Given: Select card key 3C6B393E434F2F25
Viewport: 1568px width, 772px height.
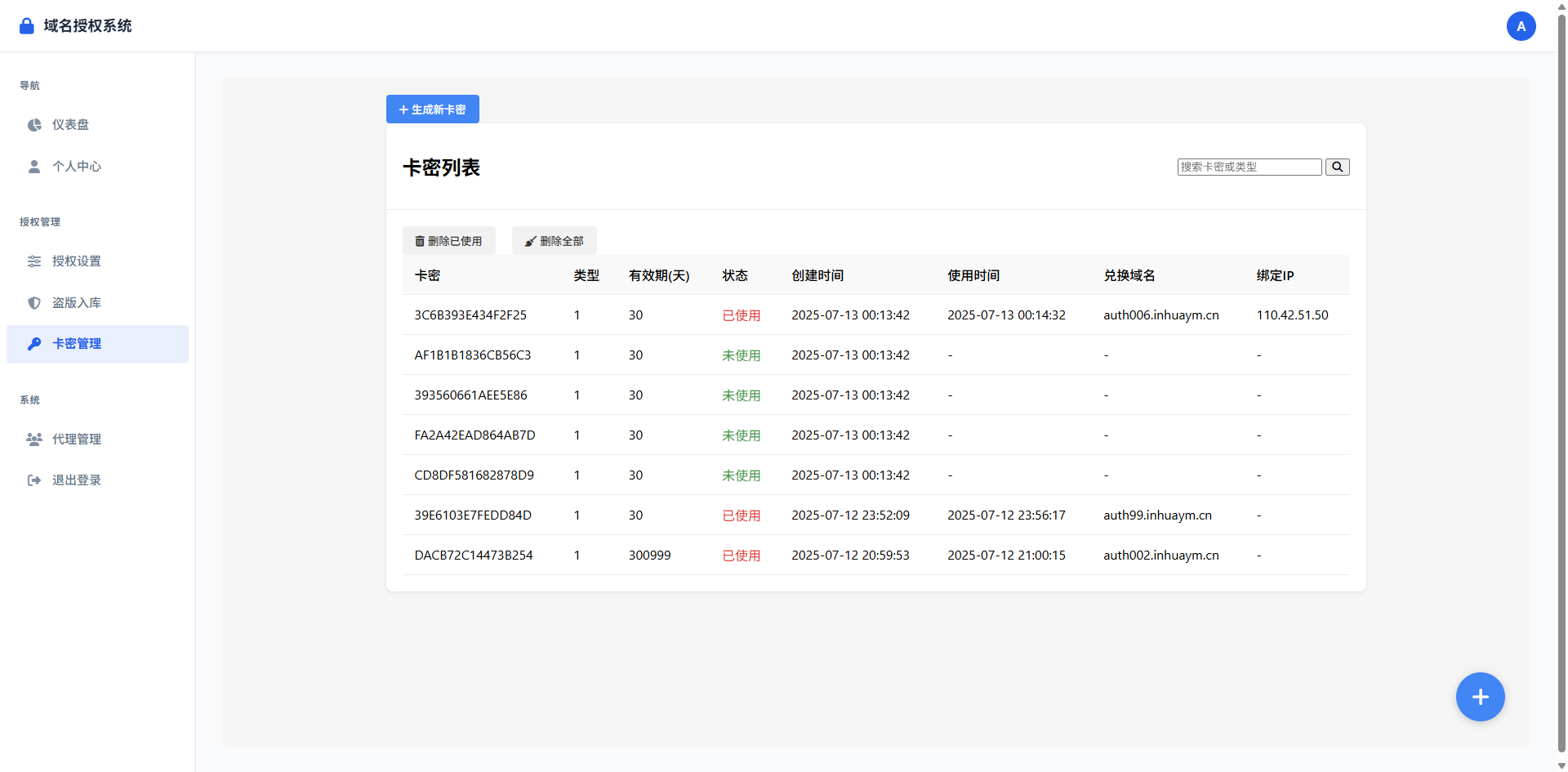Looking at the screenshot, I should coord(470,315).
